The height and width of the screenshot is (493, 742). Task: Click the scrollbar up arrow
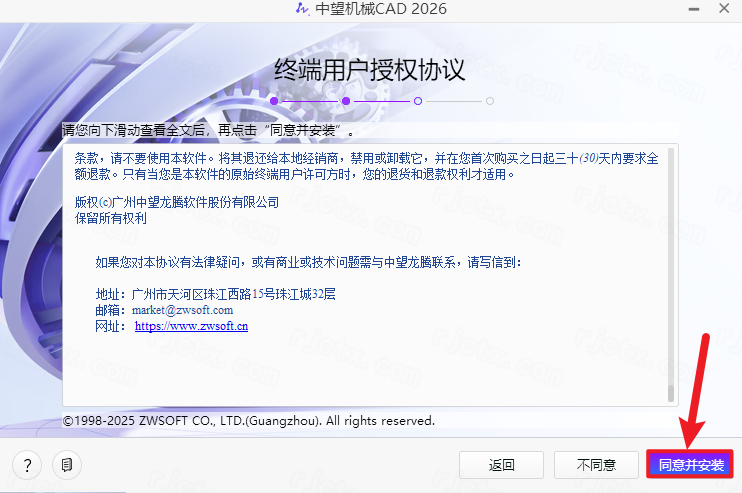pos(671,150)
